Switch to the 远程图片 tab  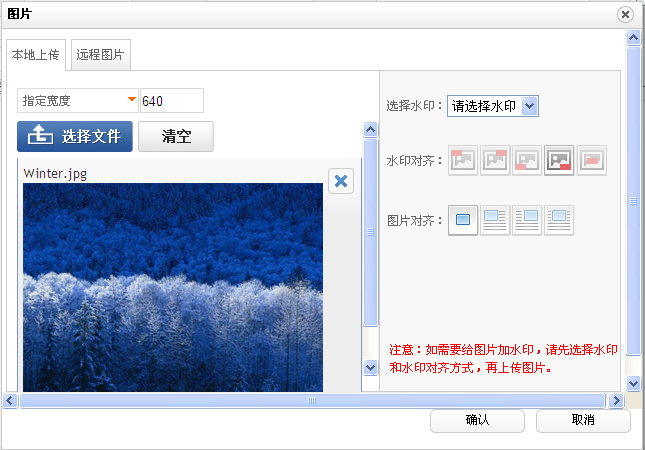(100, 56)
